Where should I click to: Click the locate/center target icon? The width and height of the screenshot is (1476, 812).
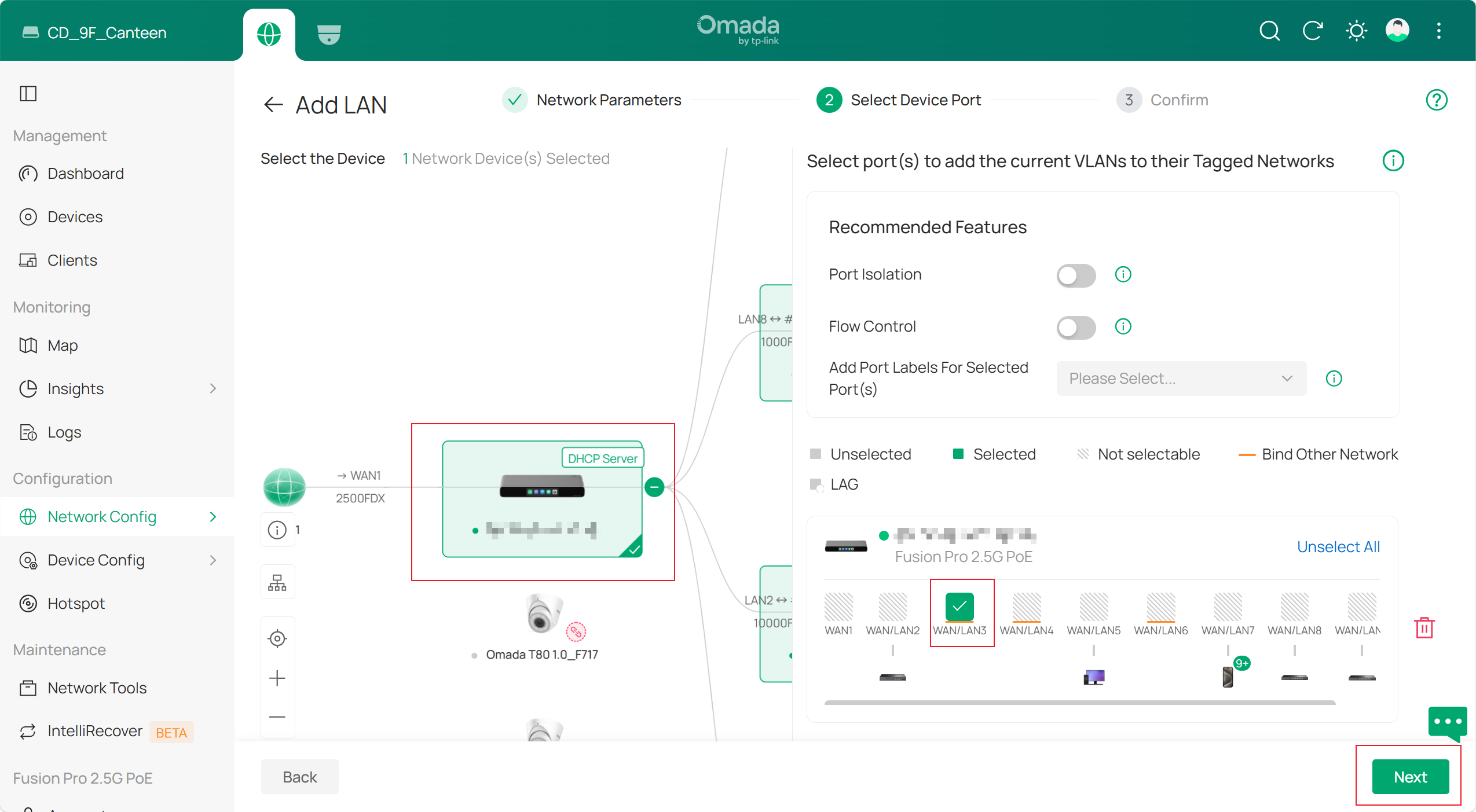pos(277,638)
